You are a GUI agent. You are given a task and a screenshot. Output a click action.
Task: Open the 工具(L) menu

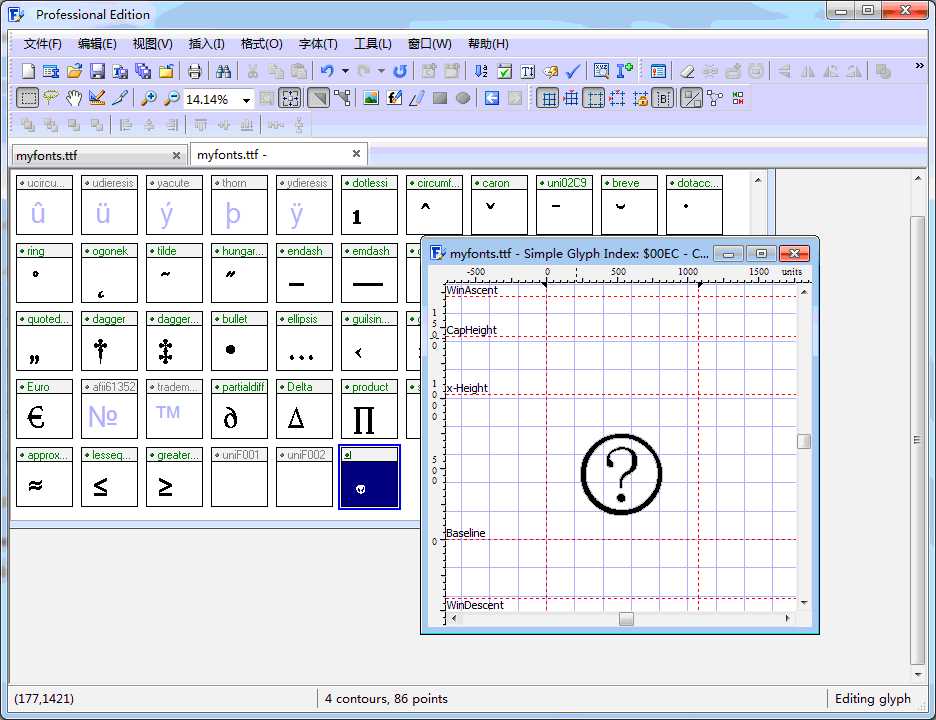(372, 44)
